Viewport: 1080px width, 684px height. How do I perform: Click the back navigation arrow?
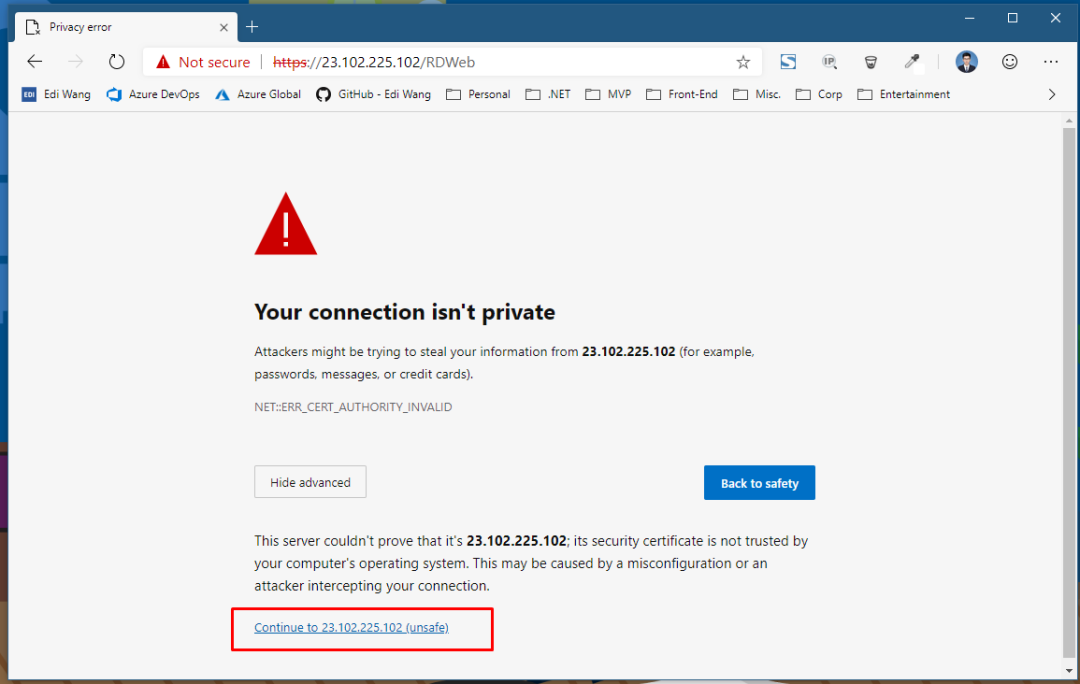click(x=34, y=62)
